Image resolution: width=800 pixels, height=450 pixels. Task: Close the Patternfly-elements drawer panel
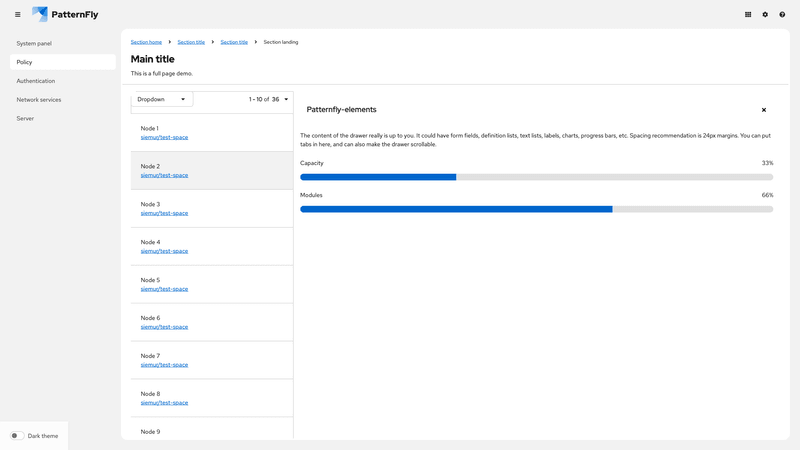[x=764, y=110]
